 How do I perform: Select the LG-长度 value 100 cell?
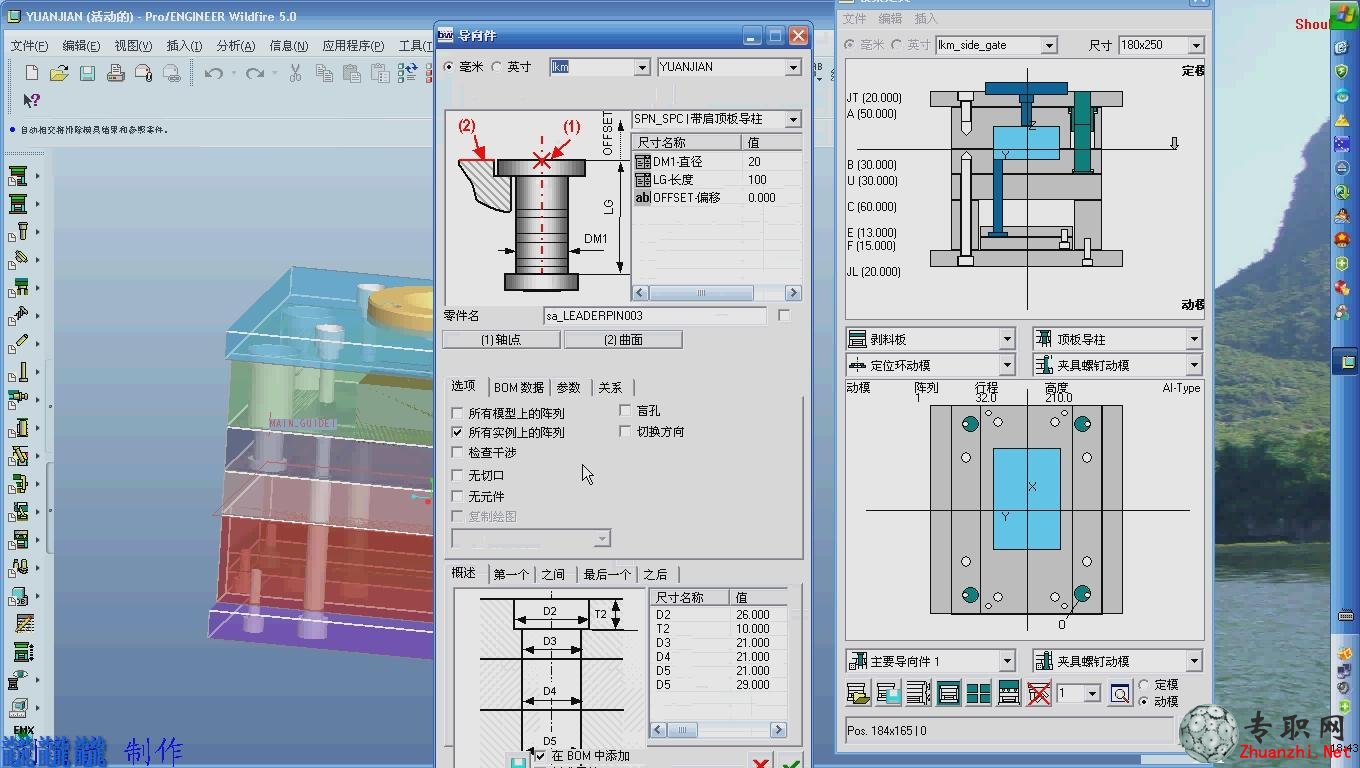(x=772, y=180)
